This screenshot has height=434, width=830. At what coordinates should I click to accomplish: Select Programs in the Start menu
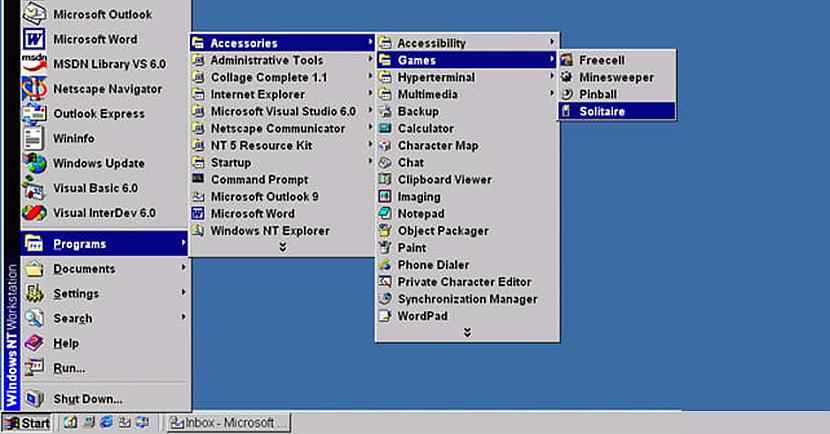[105, 244]
